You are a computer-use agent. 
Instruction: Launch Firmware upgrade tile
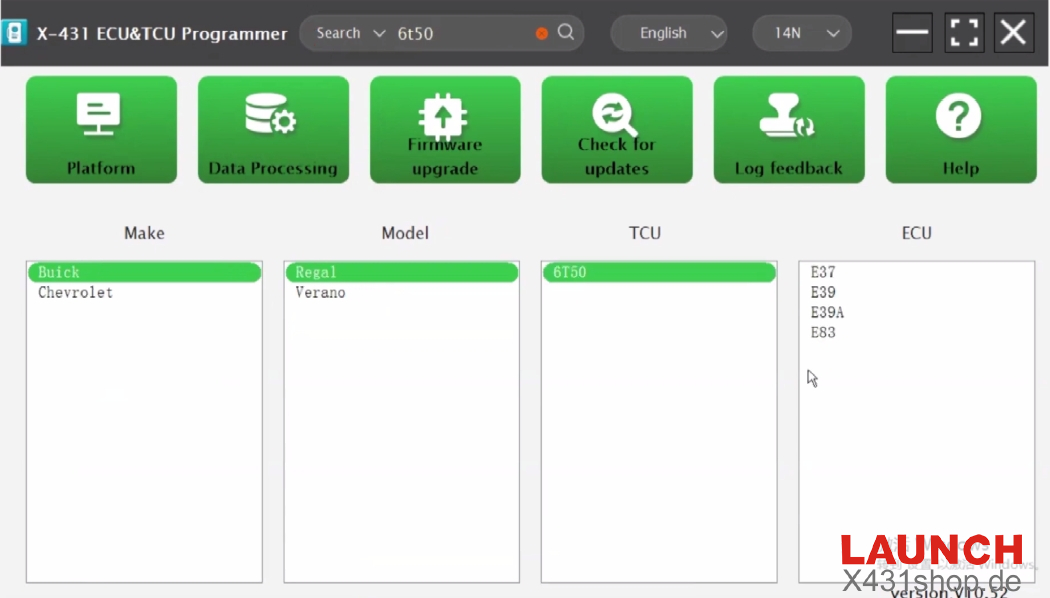click(x=445, y=130)
